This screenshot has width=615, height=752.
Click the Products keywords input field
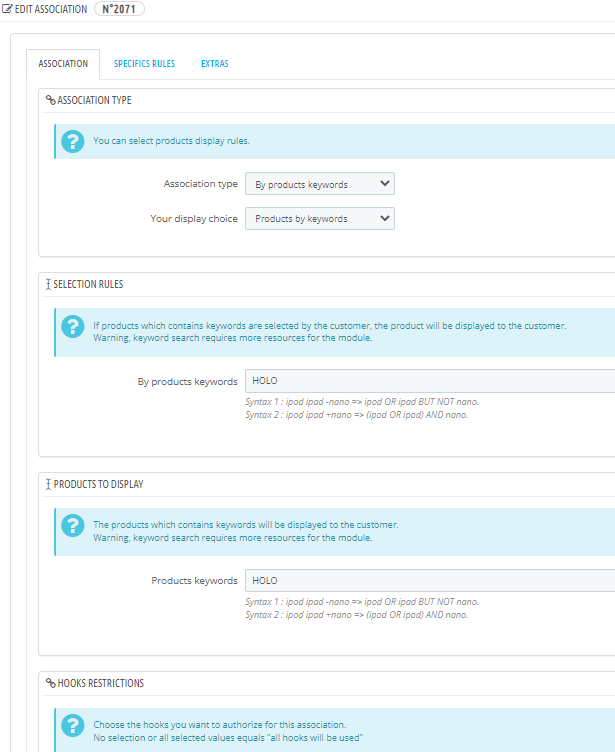coord(430,581)
